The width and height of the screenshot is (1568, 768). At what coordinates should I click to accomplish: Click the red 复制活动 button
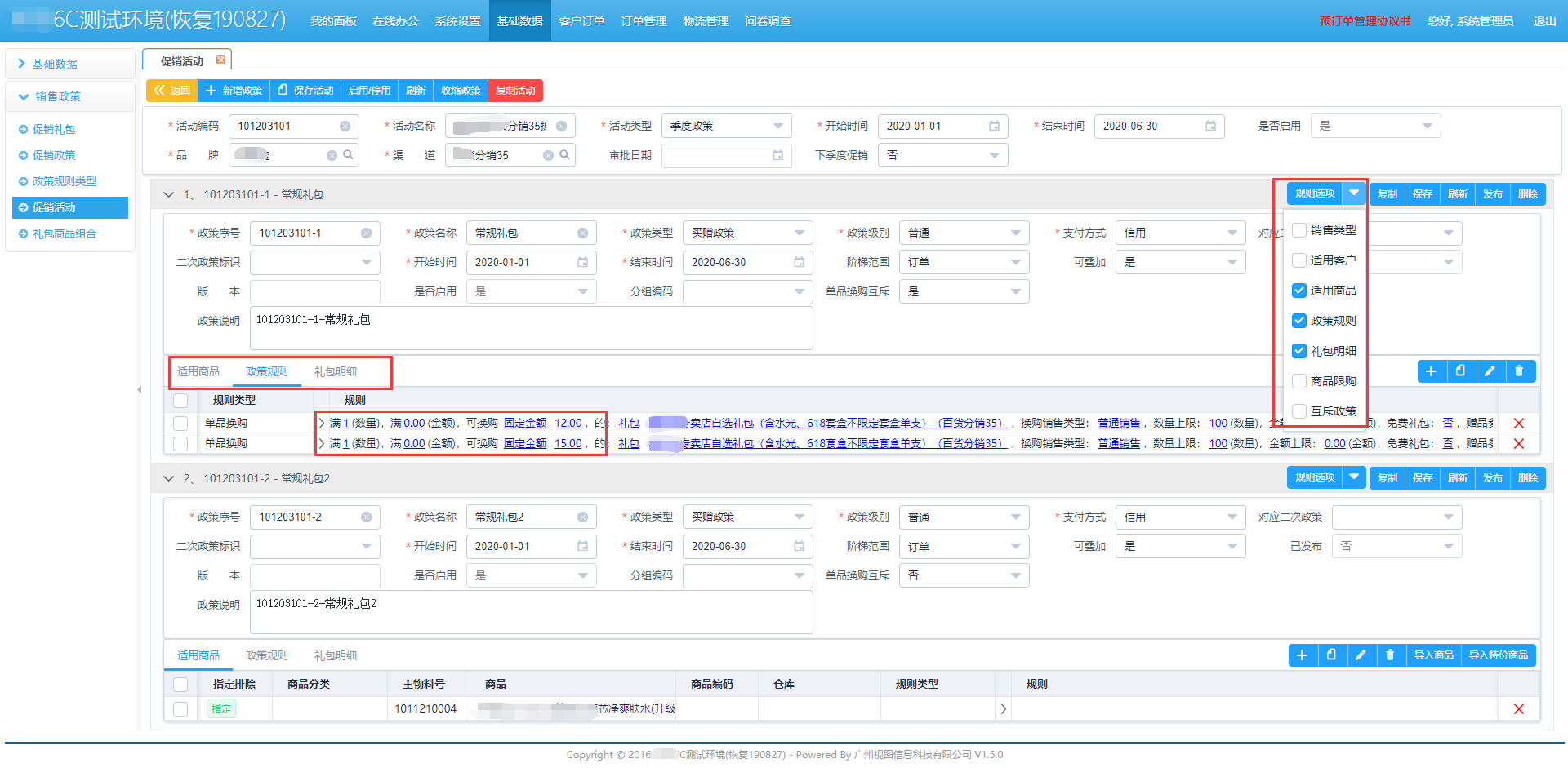coord(515,91)
